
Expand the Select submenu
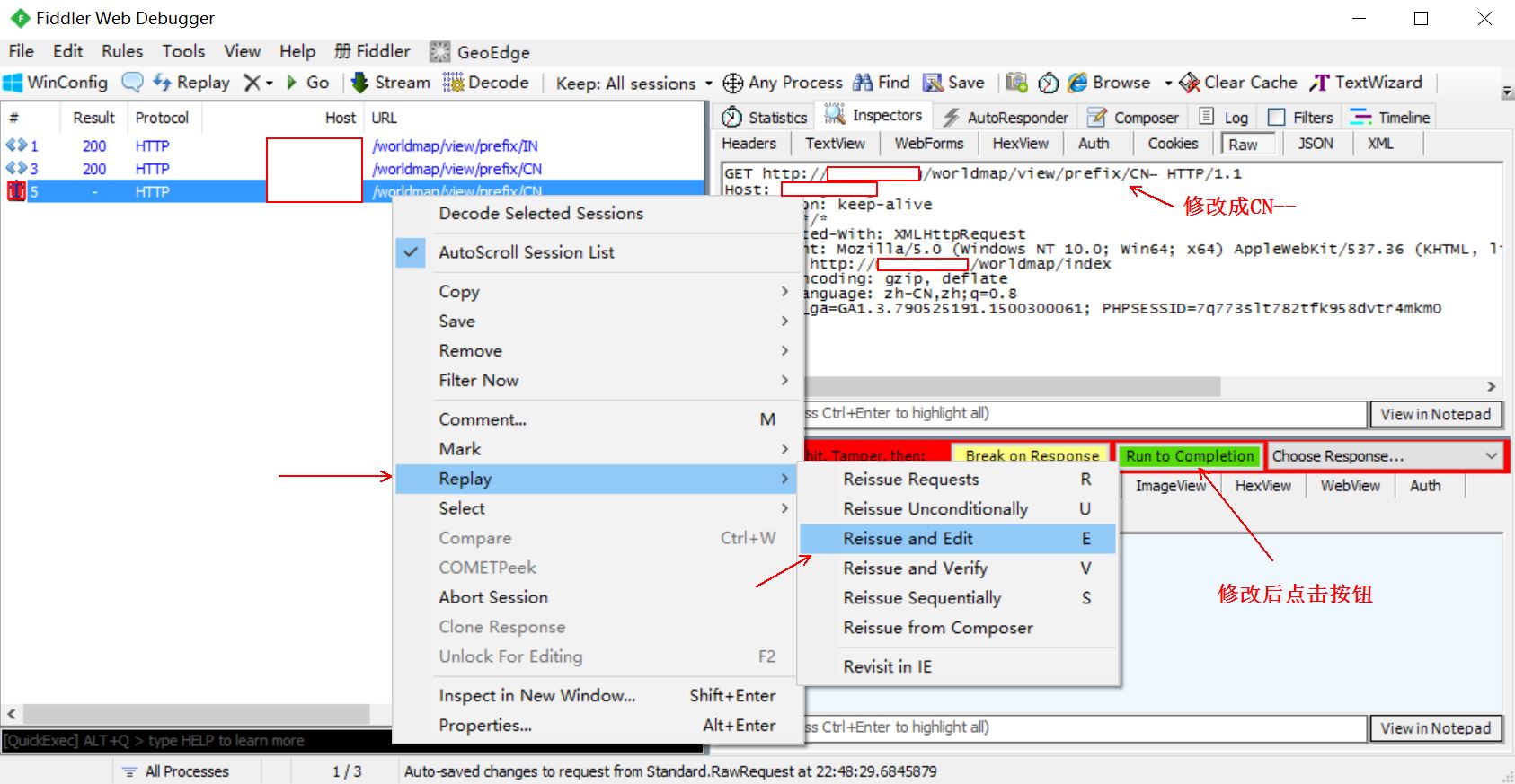(598, 508)
